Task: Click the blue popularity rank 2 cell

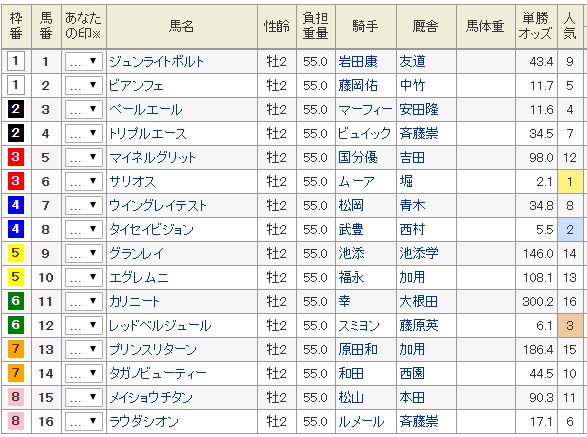Action: [570, 230]
